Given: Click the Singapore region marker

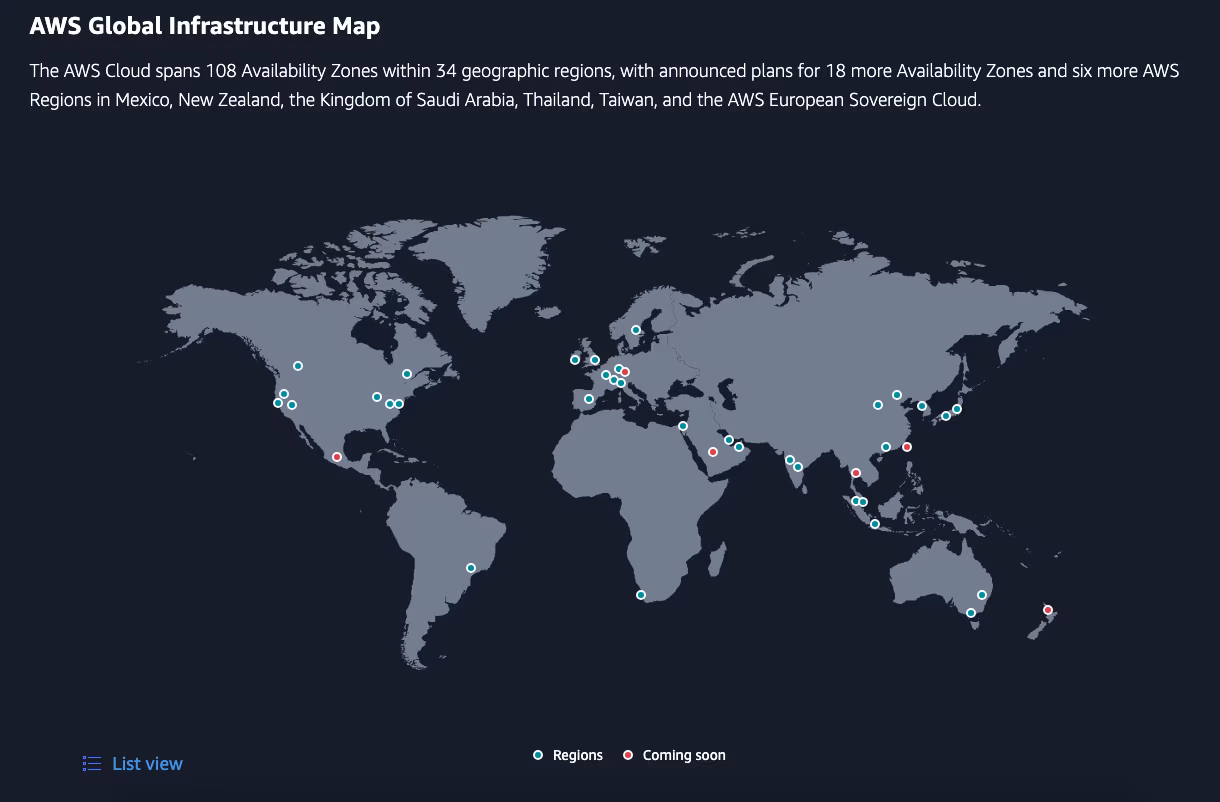Looking at the screenshot, I should tap(863, 502).
